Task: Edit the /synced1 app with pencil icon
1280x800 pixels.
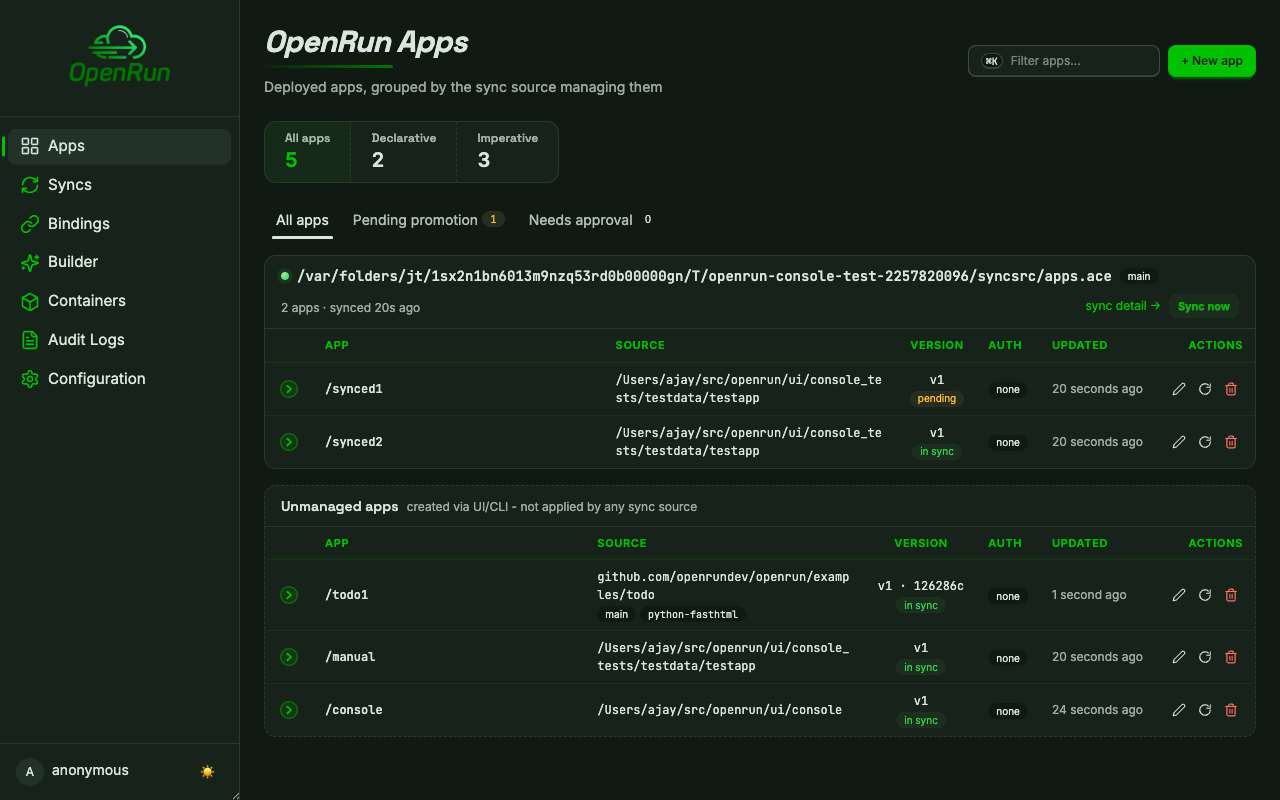Action: (1179, 389)
